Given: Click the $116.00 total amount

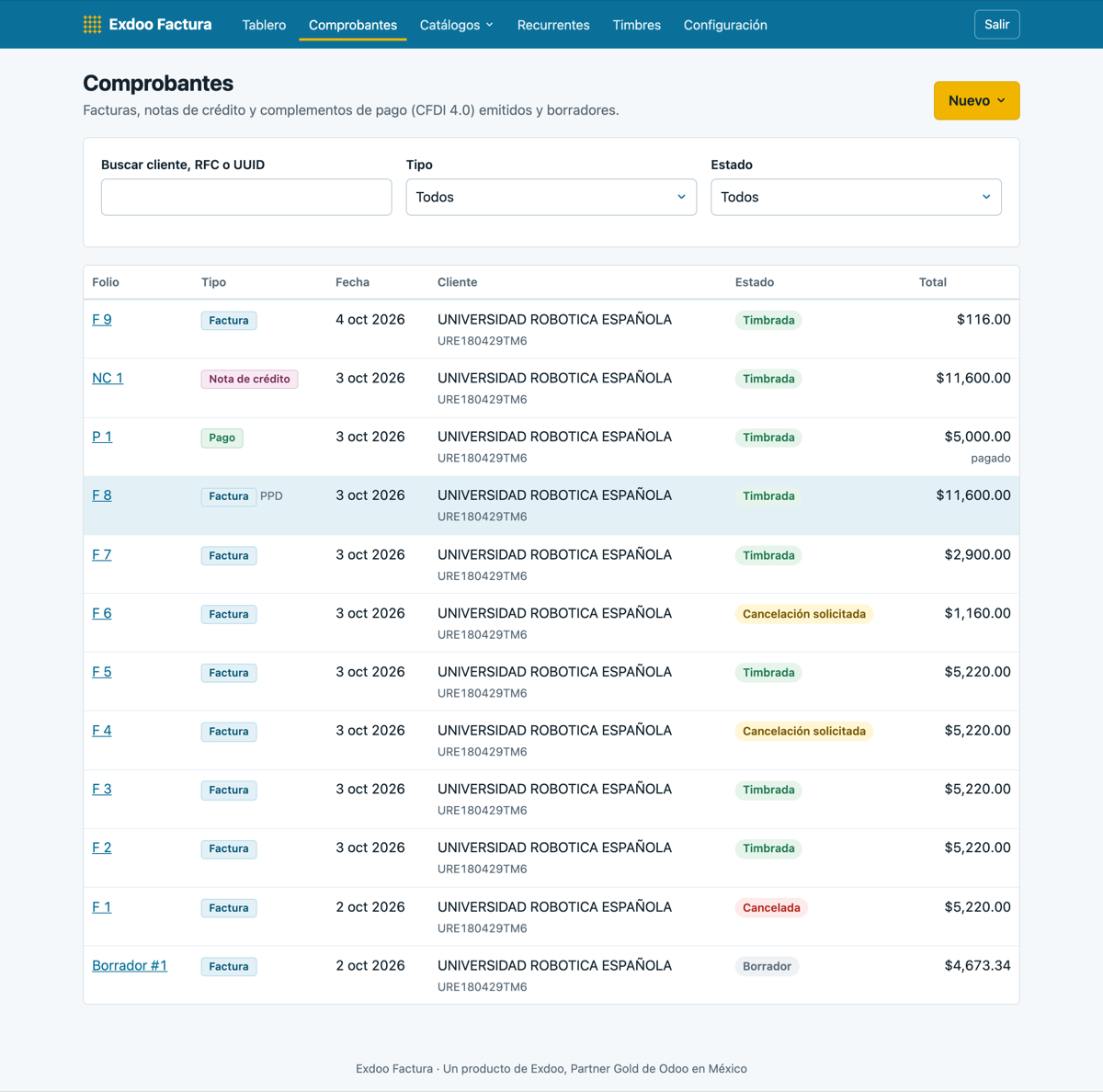Looking at the screenshot, I should 984,320.
